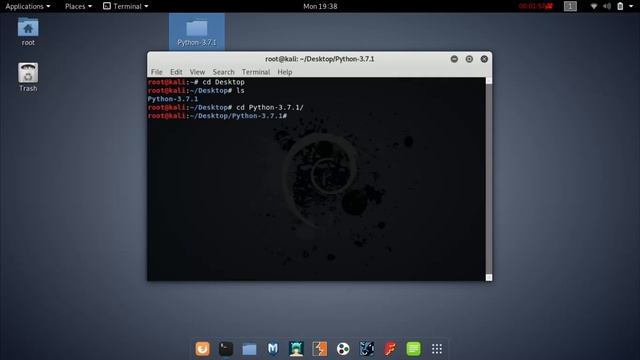Viewport: 640px width, 360px height.
Task: Click the red screen recording indicator in the top bar
Action: click(x=536, y=6)
